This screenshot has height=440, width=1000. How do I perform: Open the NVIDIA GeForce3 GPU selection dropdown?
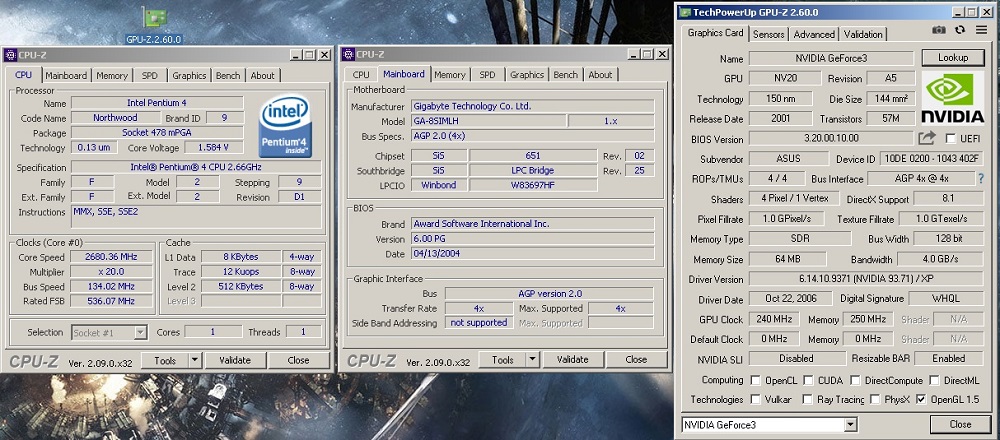[769, 425]
